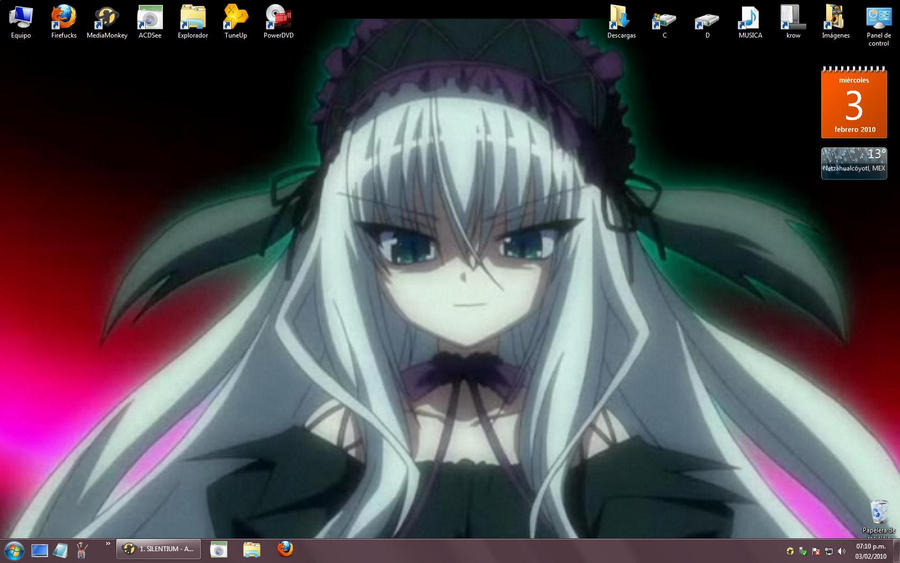The image size is (900, 563).
Task: Click the orange calendar gadget
Action: [x=853, y=103]
